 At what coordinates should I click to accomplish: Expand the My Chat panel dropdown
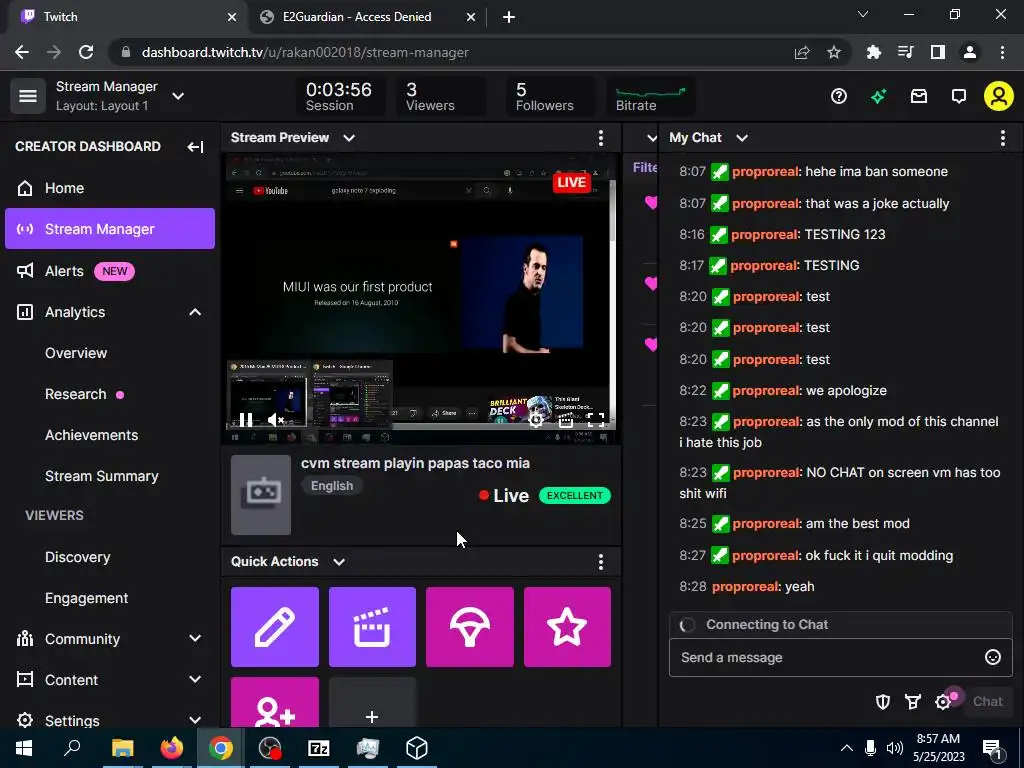coord(742,138)
